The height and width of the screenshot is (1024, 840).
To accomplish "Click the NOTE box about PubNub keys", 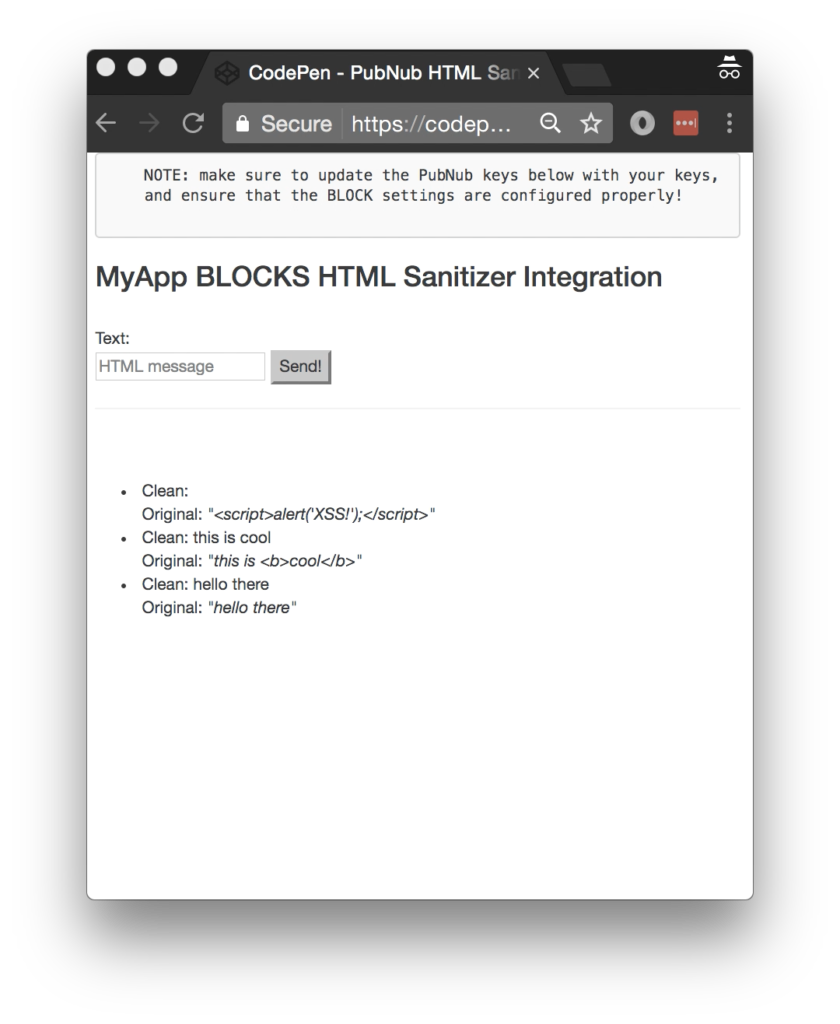I will click(x=417, y=195).
